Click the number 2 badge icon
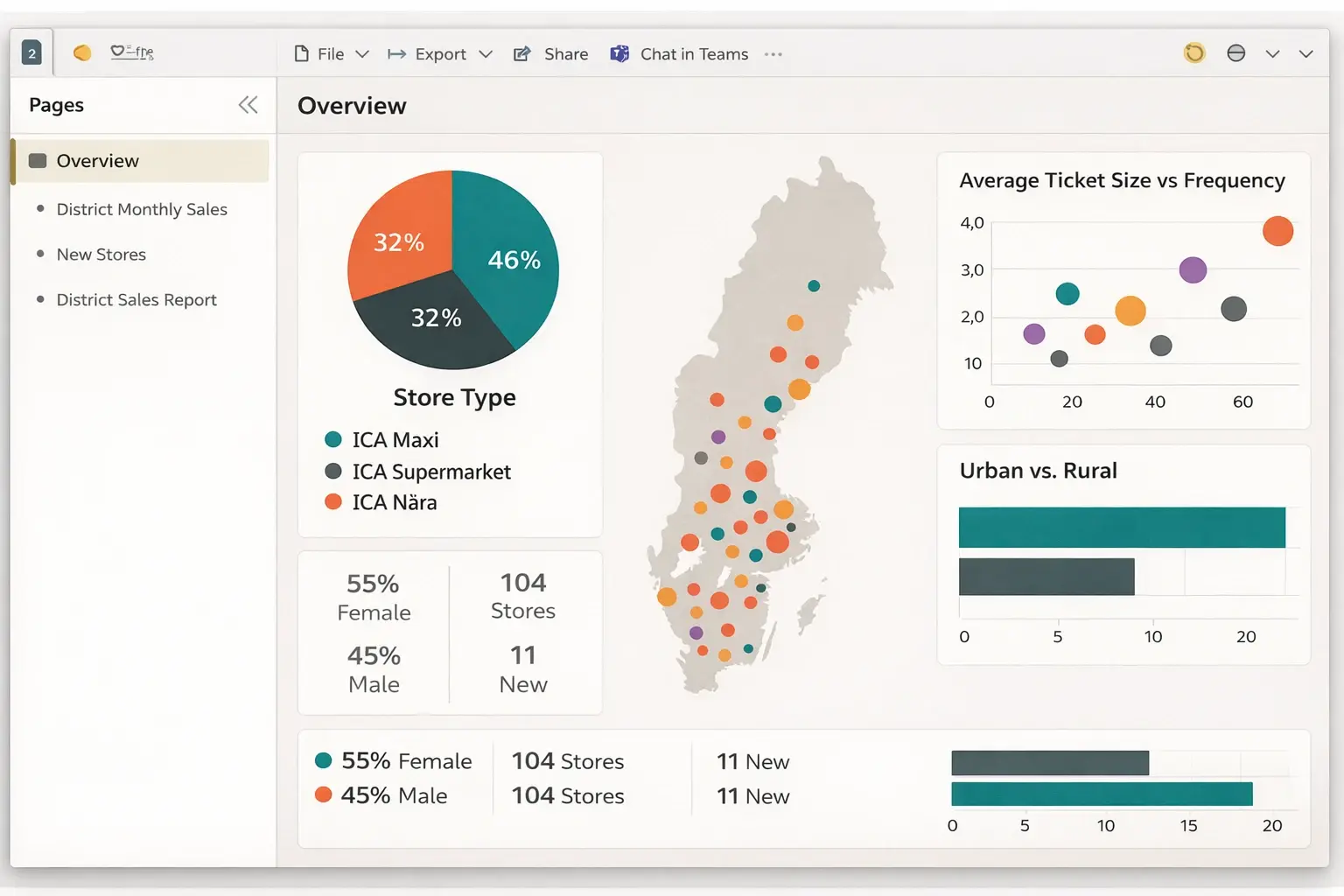 coord(31,53)
